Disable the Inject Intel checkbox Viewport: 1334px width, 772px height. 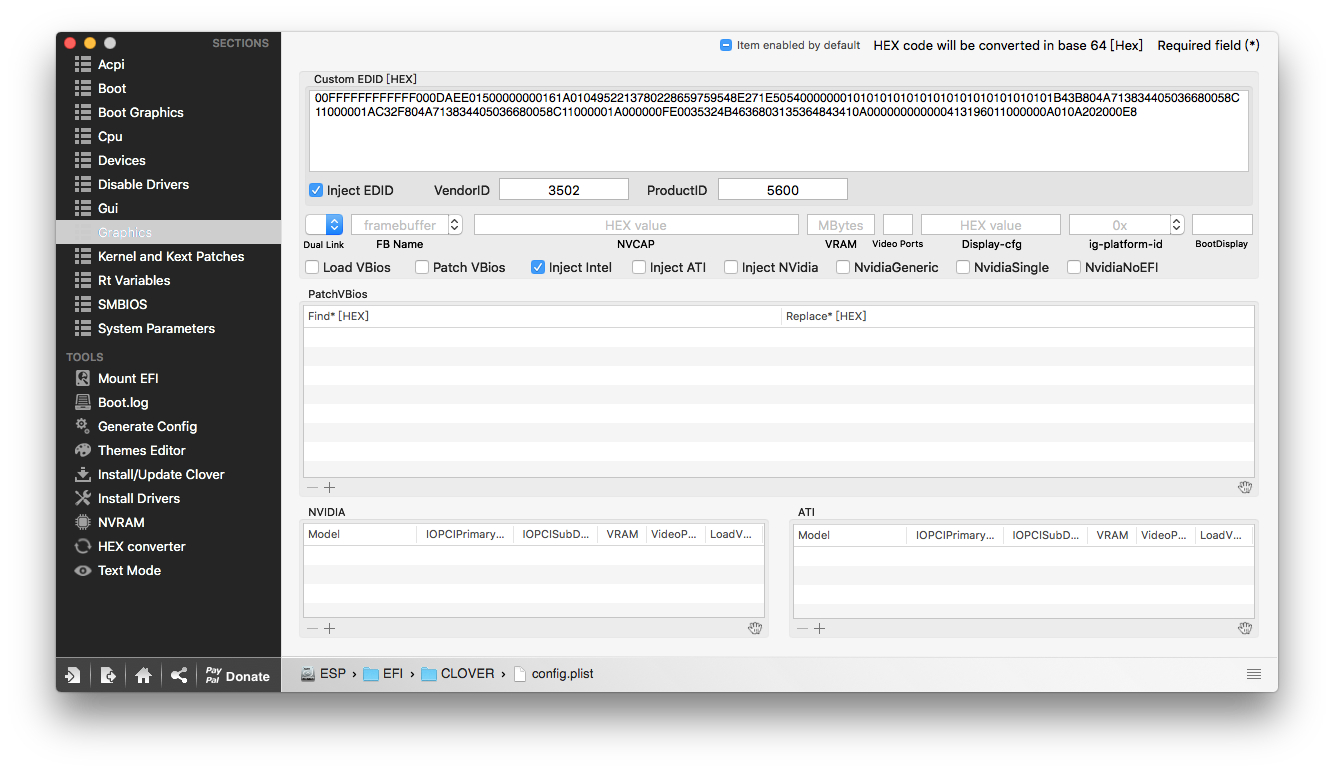[x=538, y=267]
